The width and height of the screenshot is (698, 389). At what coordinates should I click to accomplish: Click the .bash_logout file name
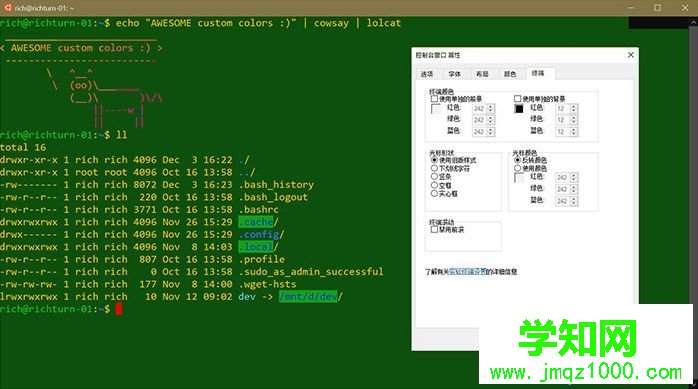[273, 197]
